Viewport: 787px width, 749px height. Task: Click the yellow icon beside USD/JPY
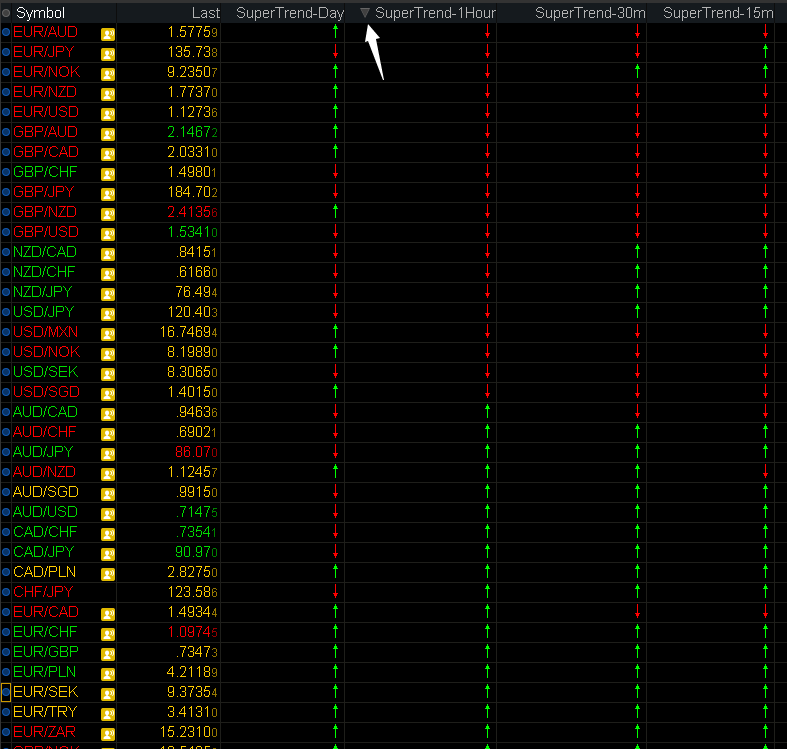pyautogui.click(x=108, y=314)
